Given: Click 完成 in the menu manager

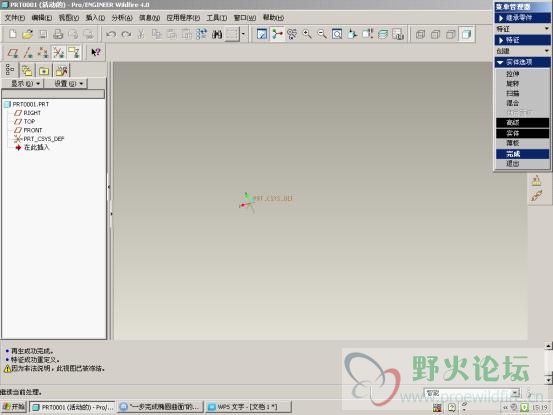Looking at the screenshot, I should (x=522, y=154).
